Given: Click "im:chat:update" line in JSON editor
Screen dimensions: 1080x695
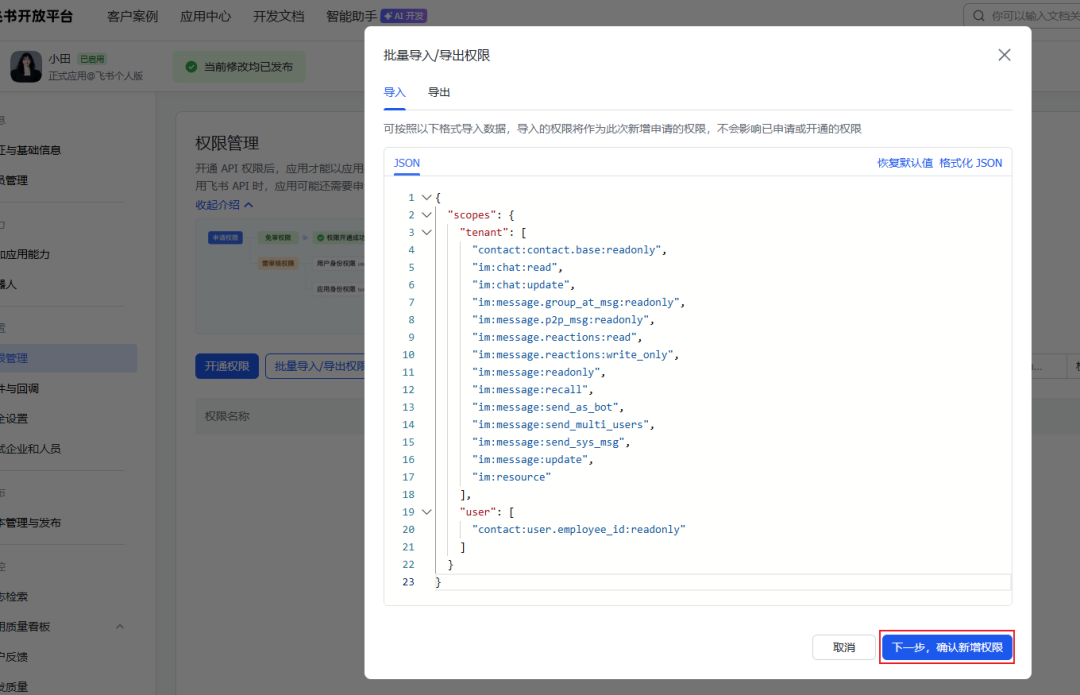Looking at the screenshot, I should tap(523, 285).
